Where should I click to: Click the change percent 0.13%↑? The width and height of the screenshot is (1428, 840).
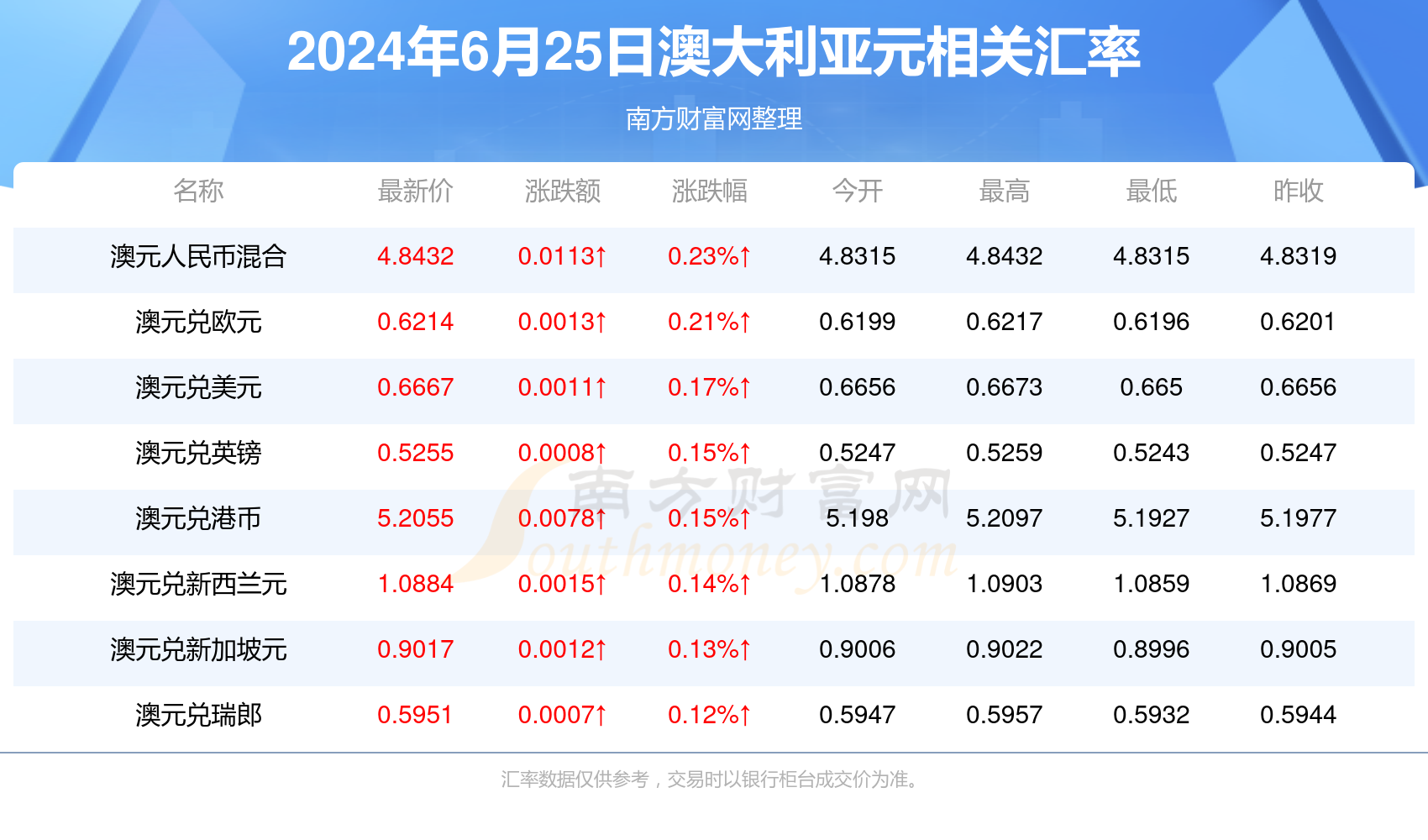[710, 649]
